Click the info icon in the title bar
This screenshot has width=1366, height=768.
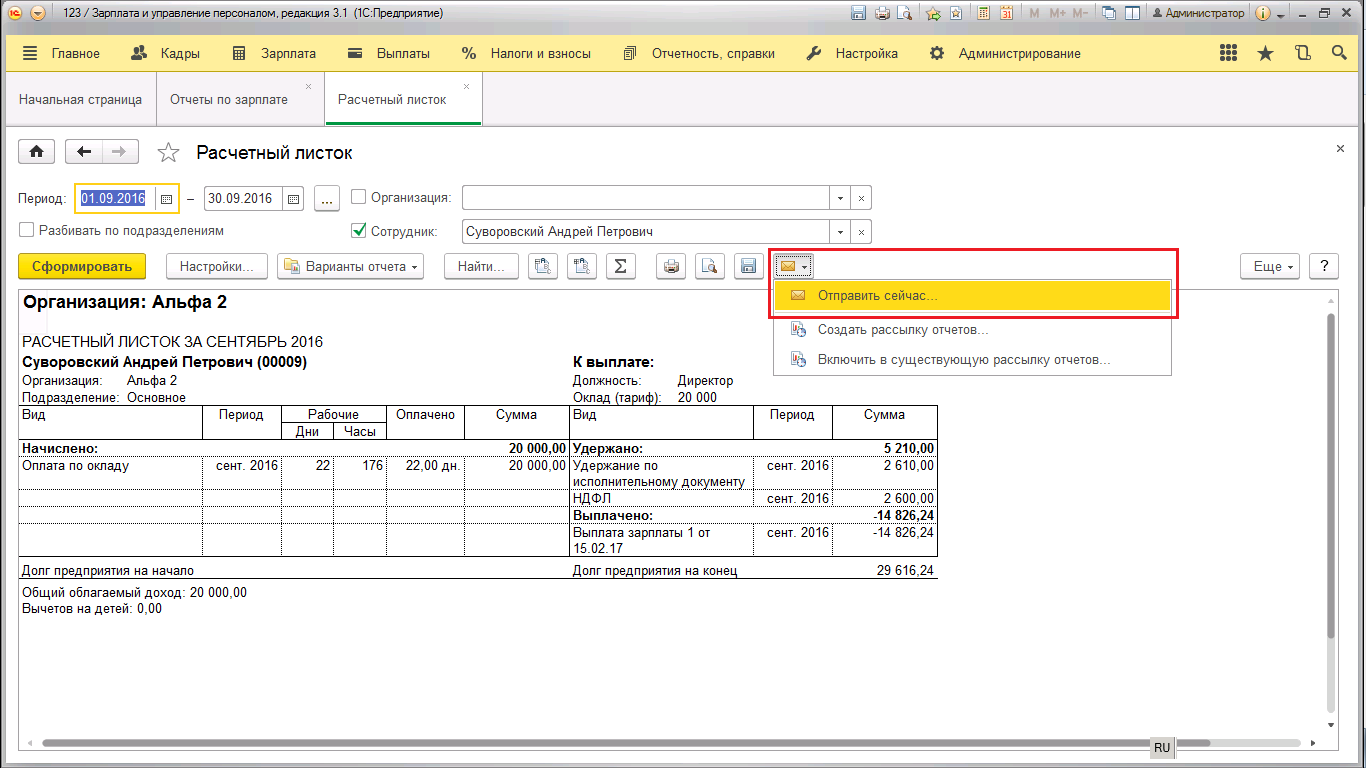point(1262,13)
